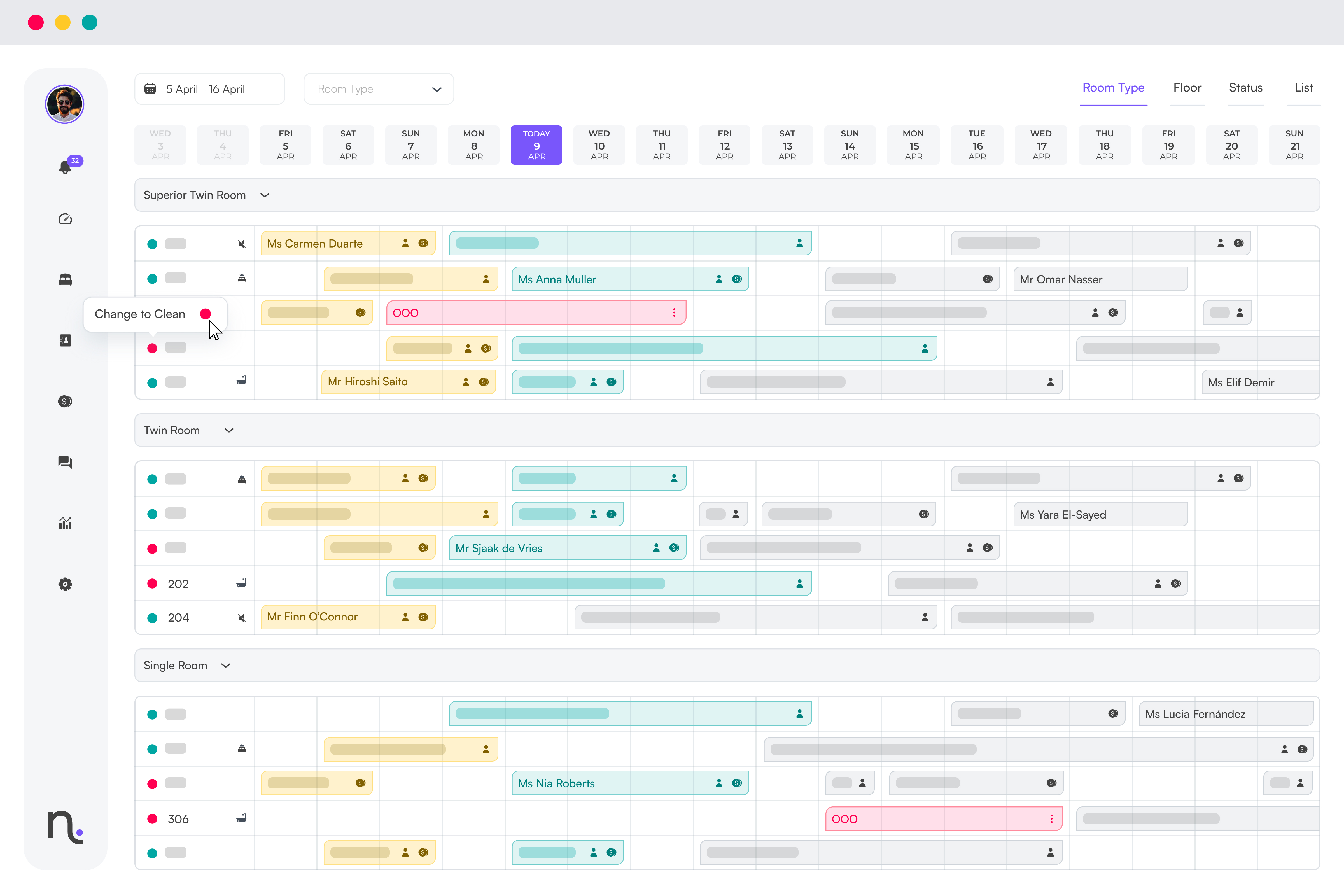Switch to the List view tab
Image resolution: width=1344 pixels, height=896 pixels.
click(1303, 88)
